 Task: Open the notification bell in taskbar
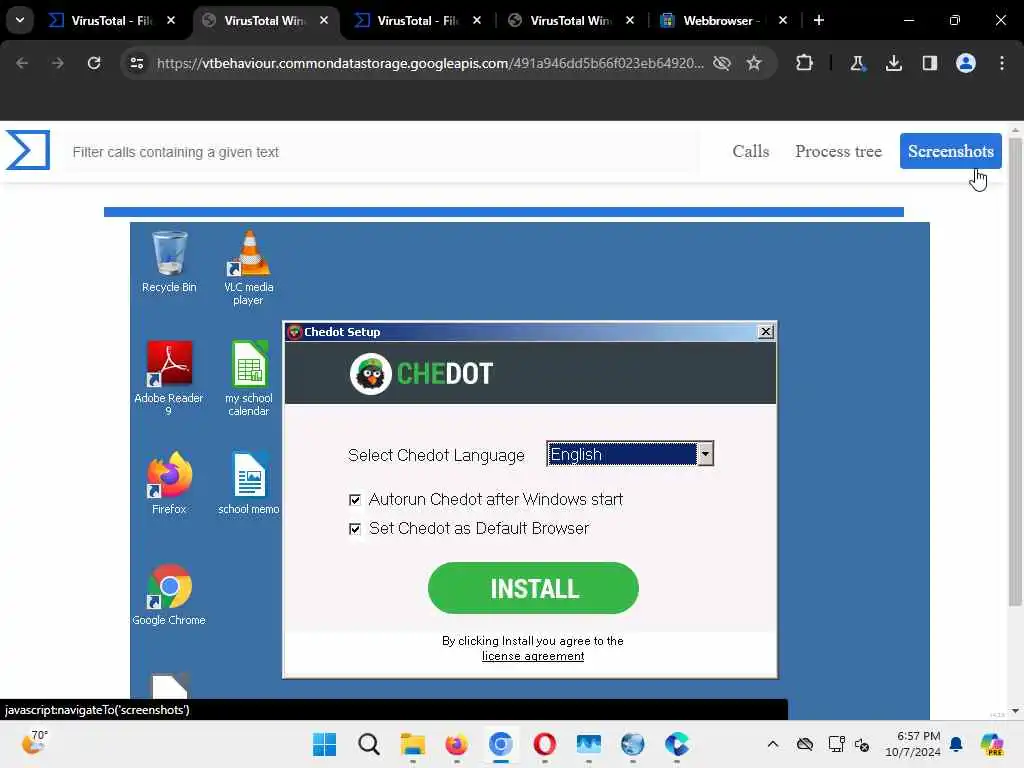(x=956, y=744)
